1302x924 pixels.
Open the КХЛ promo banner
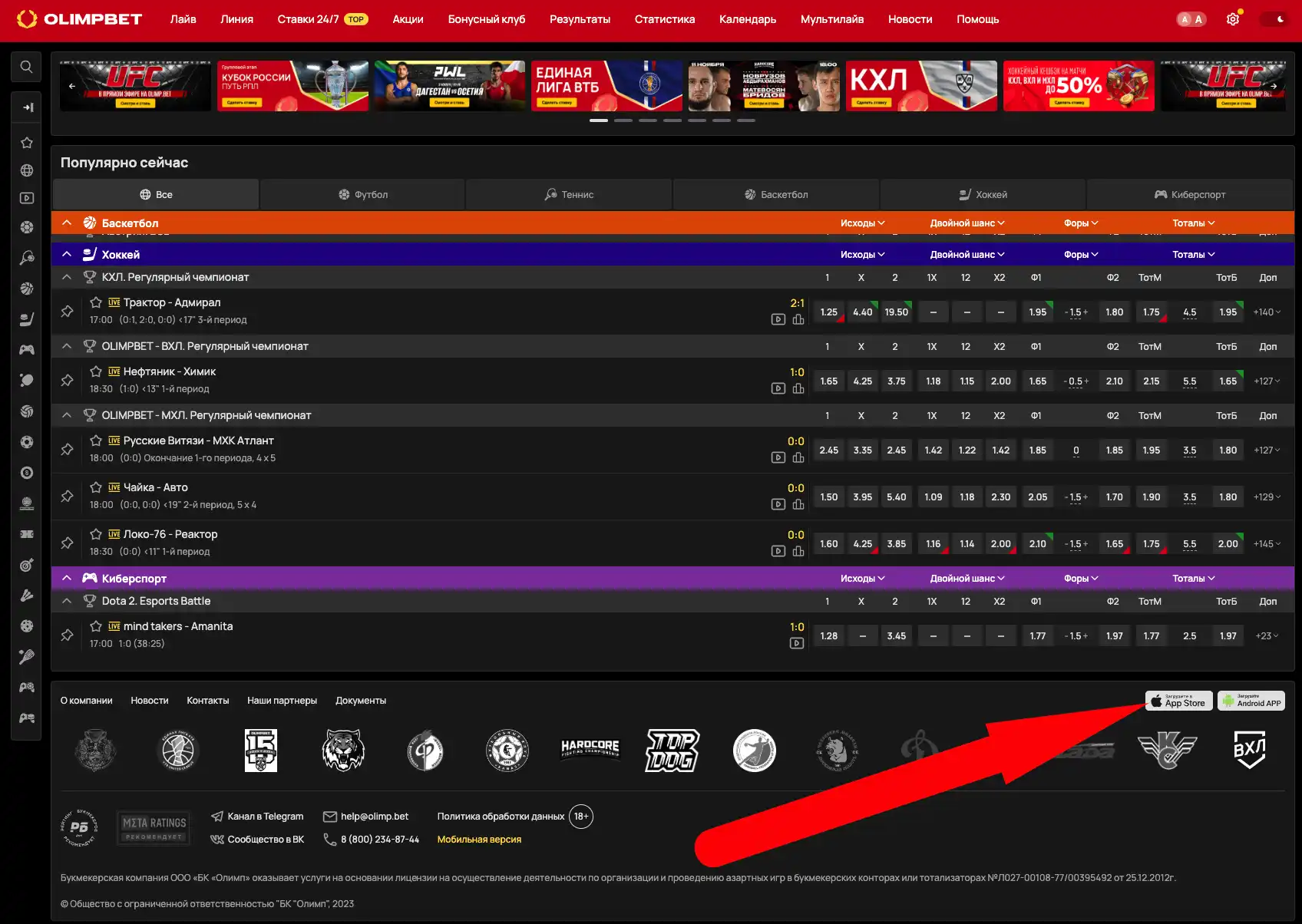point(921,86)
